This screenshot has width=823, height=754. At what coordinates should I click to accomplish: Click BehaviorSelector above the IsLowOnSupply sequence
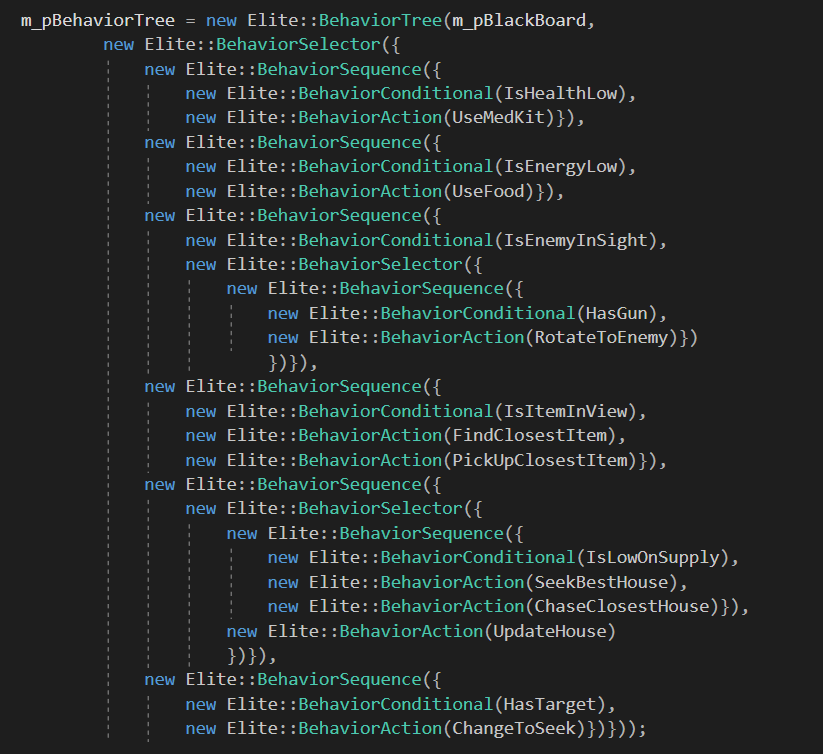(x=381, y=508)
